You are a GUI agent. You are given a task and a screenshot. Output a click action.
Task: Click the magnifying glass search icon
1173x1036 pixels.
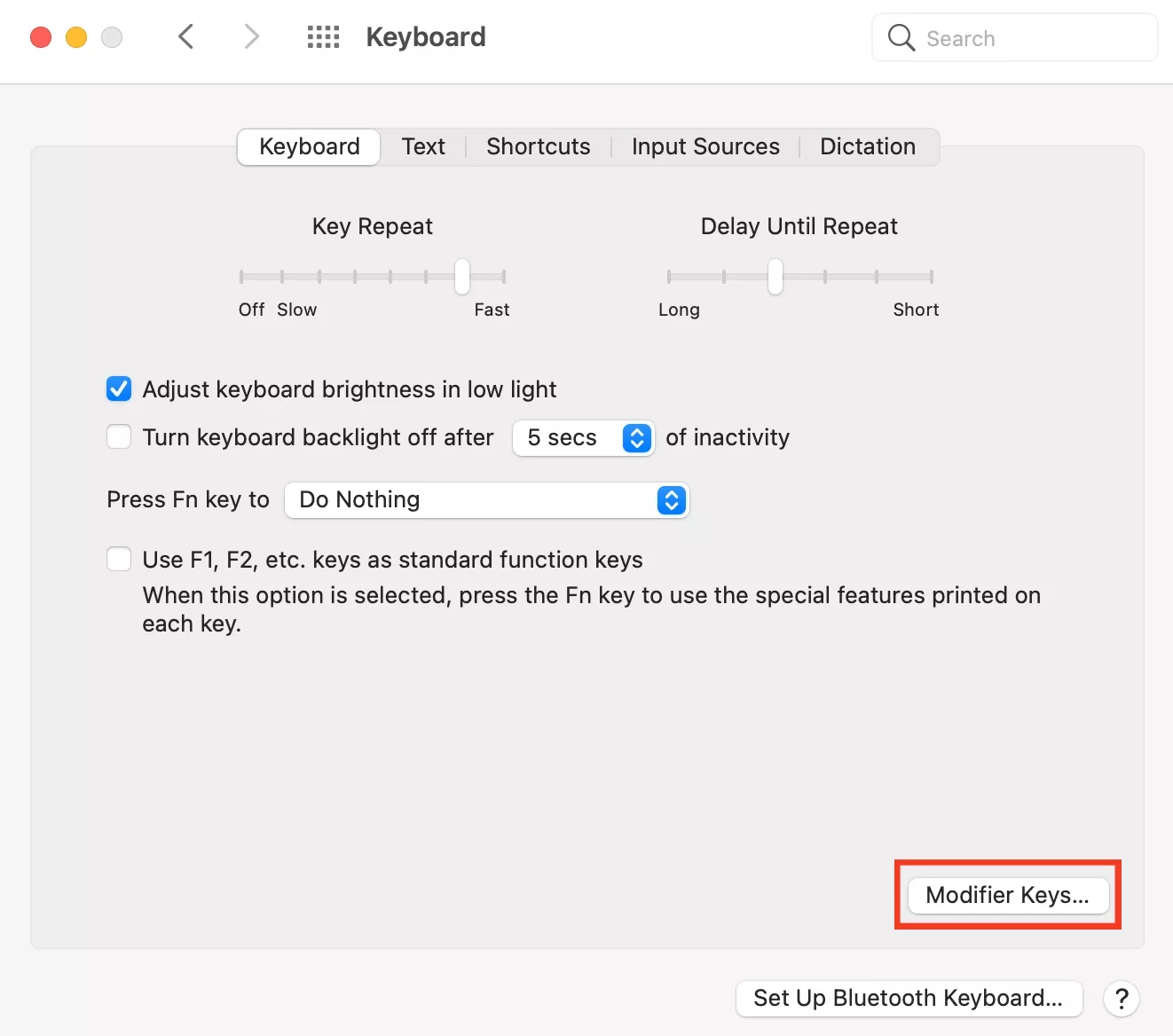(901, 38)
